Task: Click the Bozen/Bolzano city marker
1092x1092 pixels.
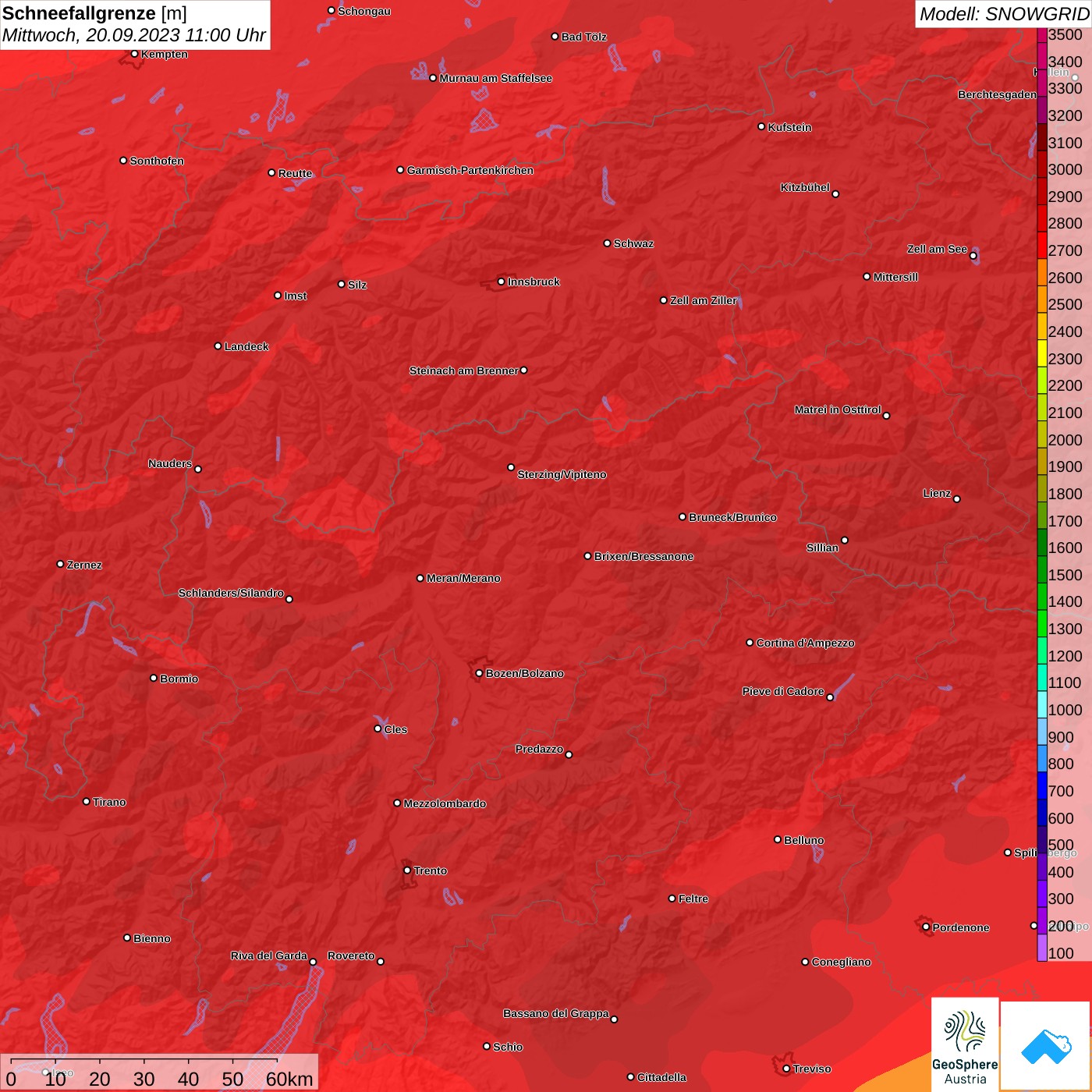Action: point(479,673)
